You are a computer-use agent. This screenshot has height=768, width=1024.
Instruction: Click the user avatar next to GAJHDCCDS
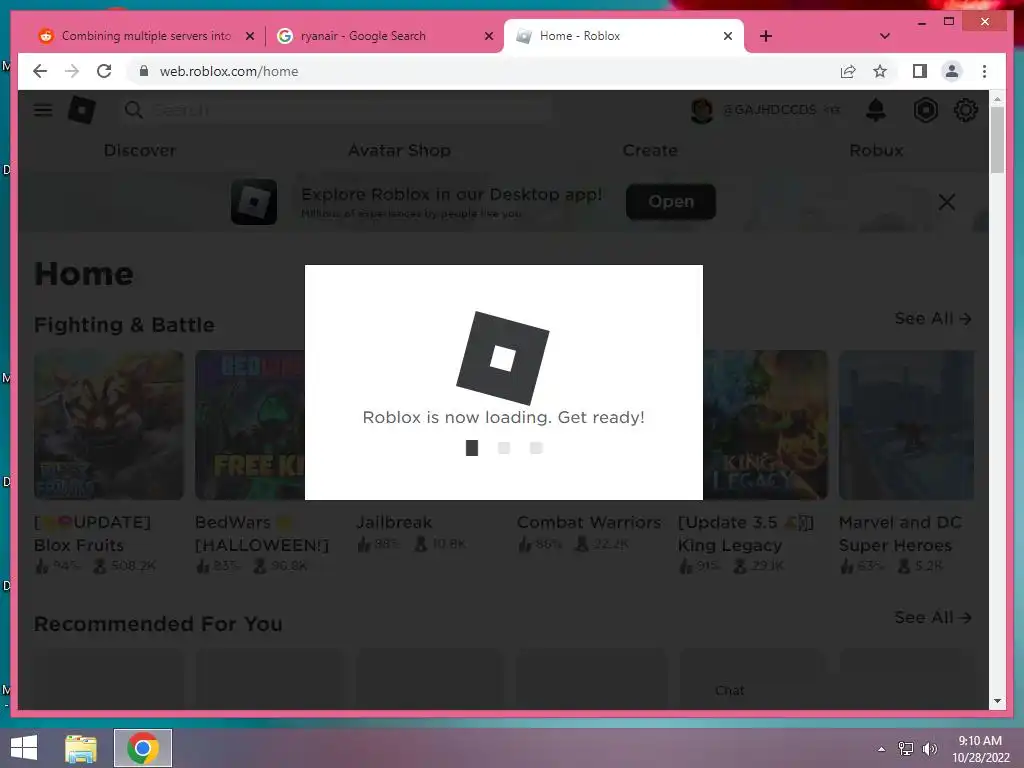702,110
